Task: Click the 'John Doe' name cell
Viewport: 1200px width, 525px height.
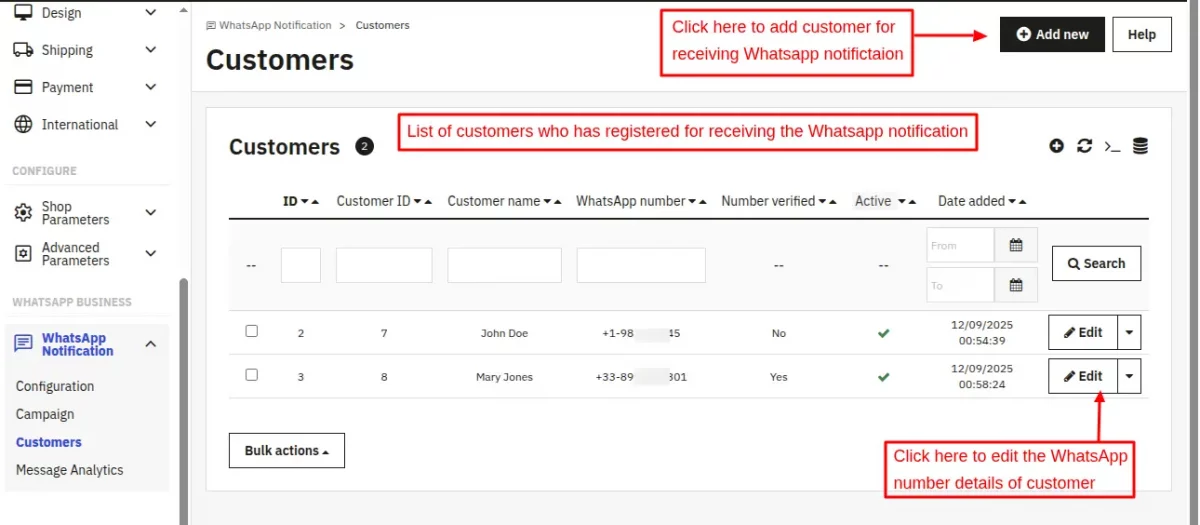Action: click(504, 333)
